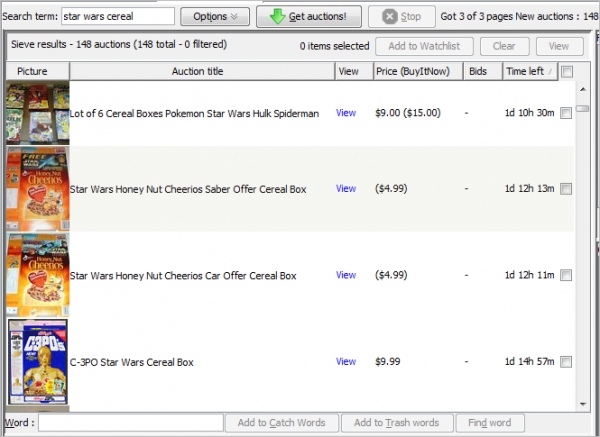600x437 pixels.
Task: Sort by the Time left column header
Action: tap(528, 71)
